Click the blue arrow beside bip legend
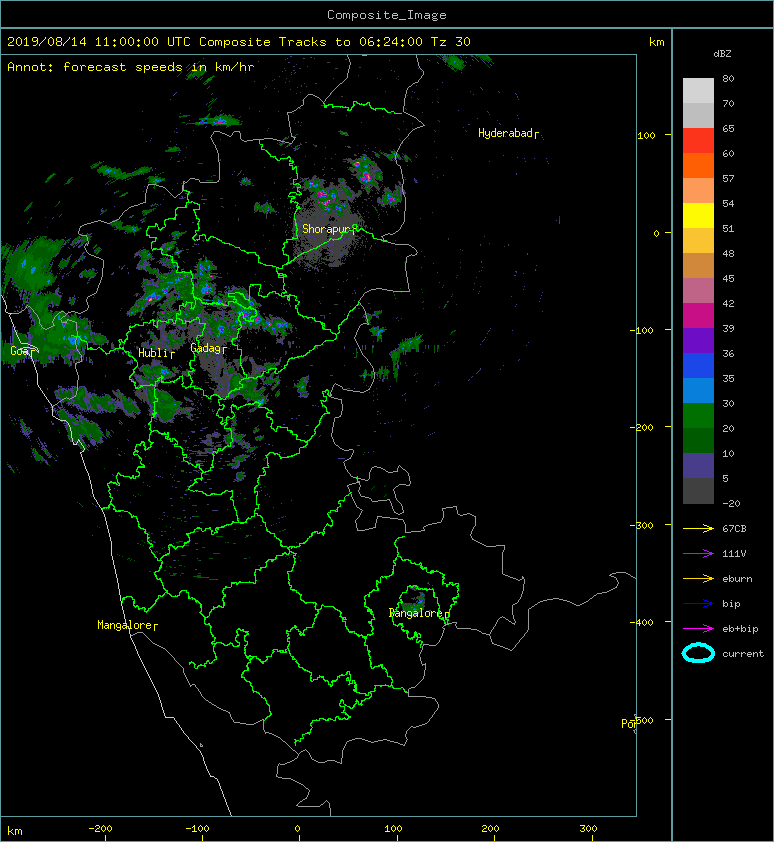Image resolution: width=774 pixels, height=842 pixels. pyautogui.click(x=698, y=604)
